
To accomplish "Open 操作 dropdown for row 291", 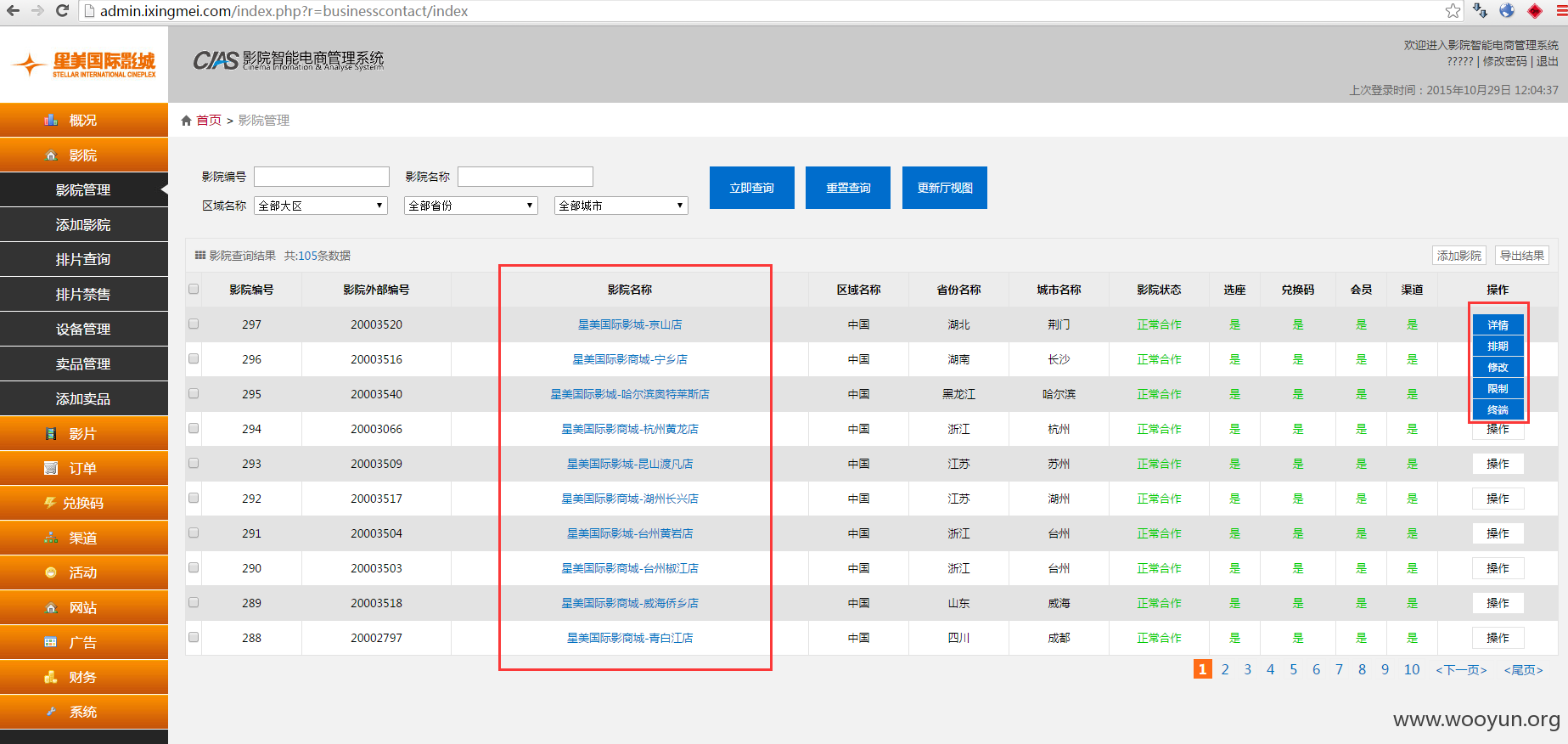I will point(1498,533).
